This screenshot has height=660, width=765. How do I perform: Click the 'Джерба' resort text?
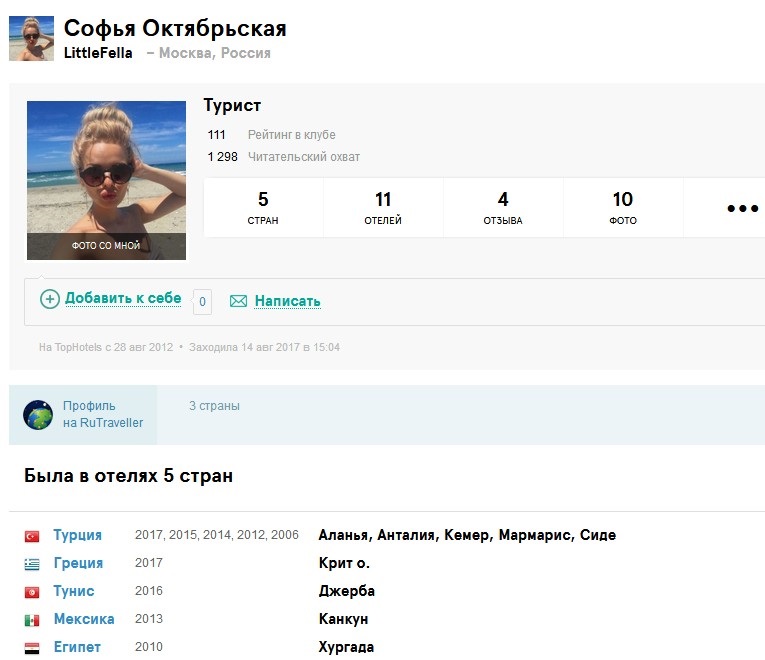(346, 591)
